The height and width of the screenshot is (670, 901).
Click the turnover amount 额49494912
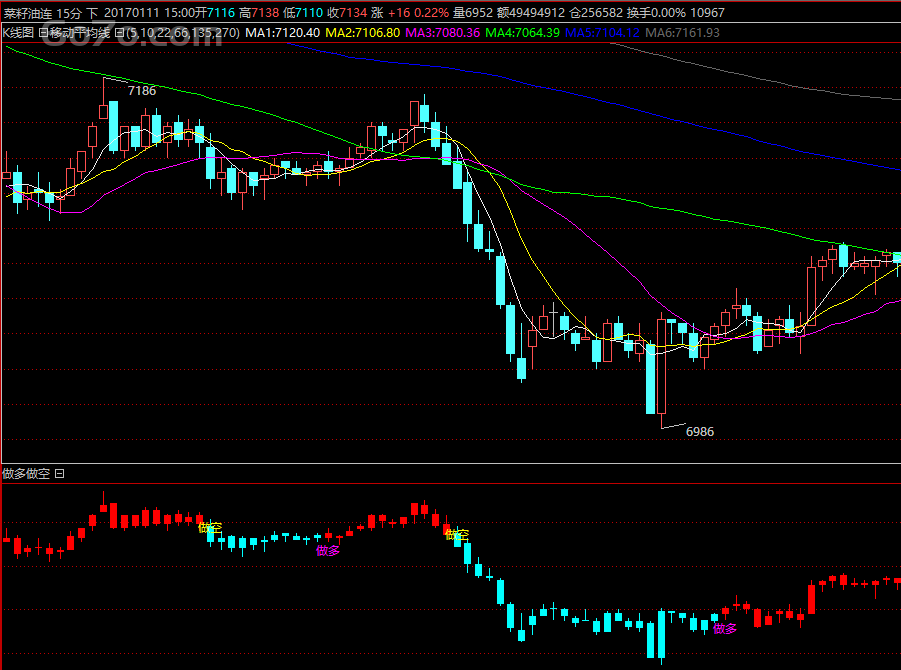(x=531, y=13)
